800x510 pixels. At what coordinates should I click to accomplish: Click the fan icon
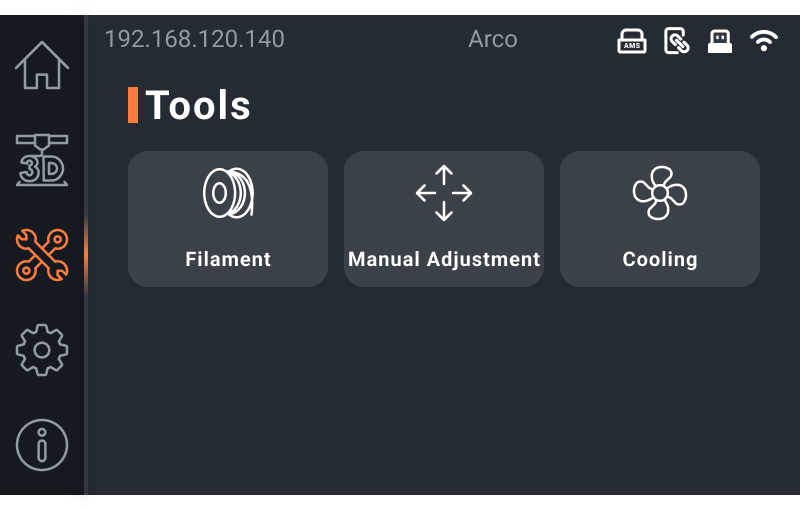pyautogui.click(x=660, y=193)
